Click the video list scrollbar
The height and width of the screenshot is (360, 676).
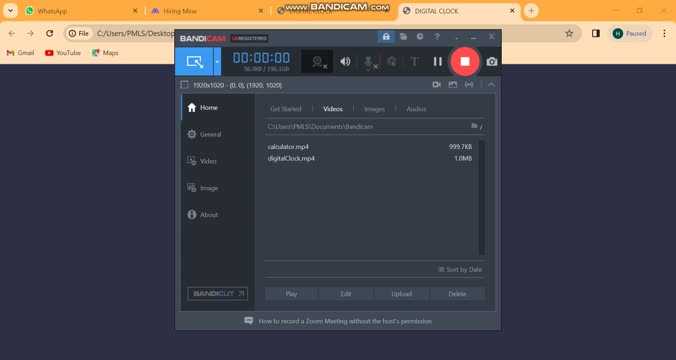coord(482,197)
